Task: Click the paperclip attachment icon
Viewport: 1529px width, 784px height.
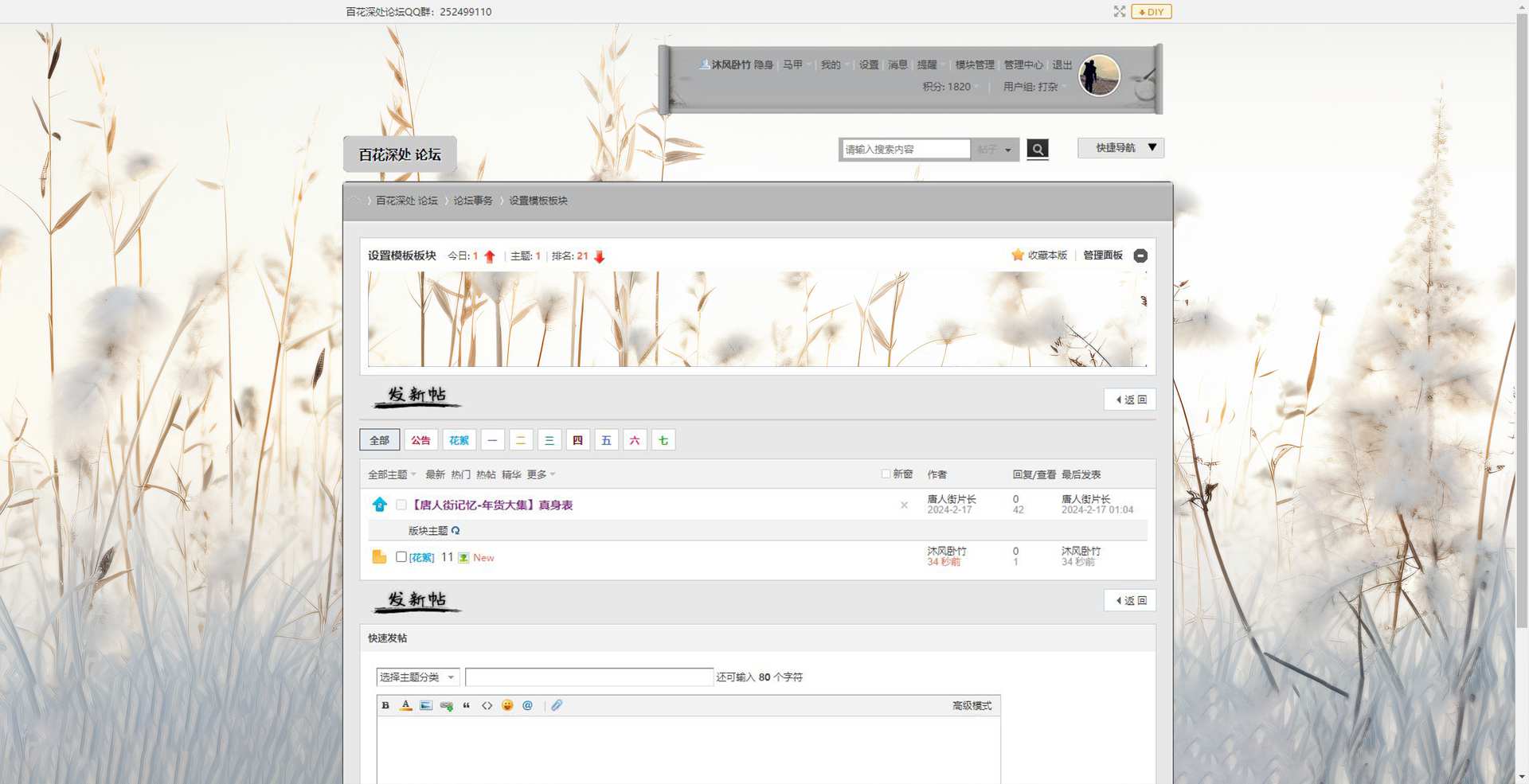Action: pyautogui.click(x=557, y=705)
